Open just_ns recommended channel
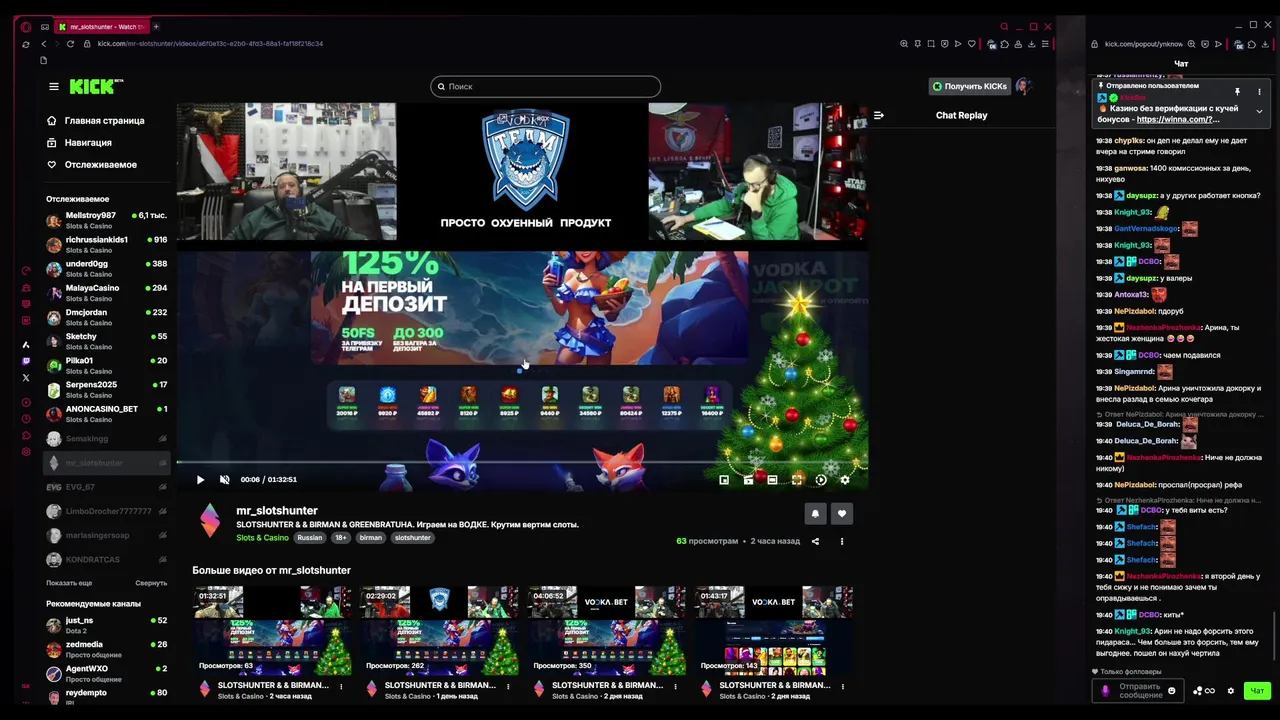This screenshot has width=1280, height=720. (x=107, y=625)
